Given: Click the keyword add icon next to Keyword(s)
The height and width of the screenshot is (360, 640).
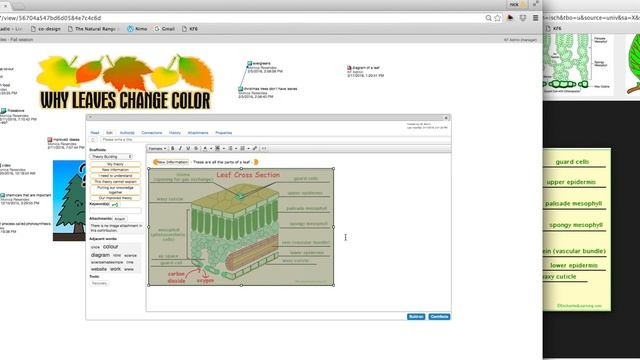Looking at the screenshot, I should point(115,204).
